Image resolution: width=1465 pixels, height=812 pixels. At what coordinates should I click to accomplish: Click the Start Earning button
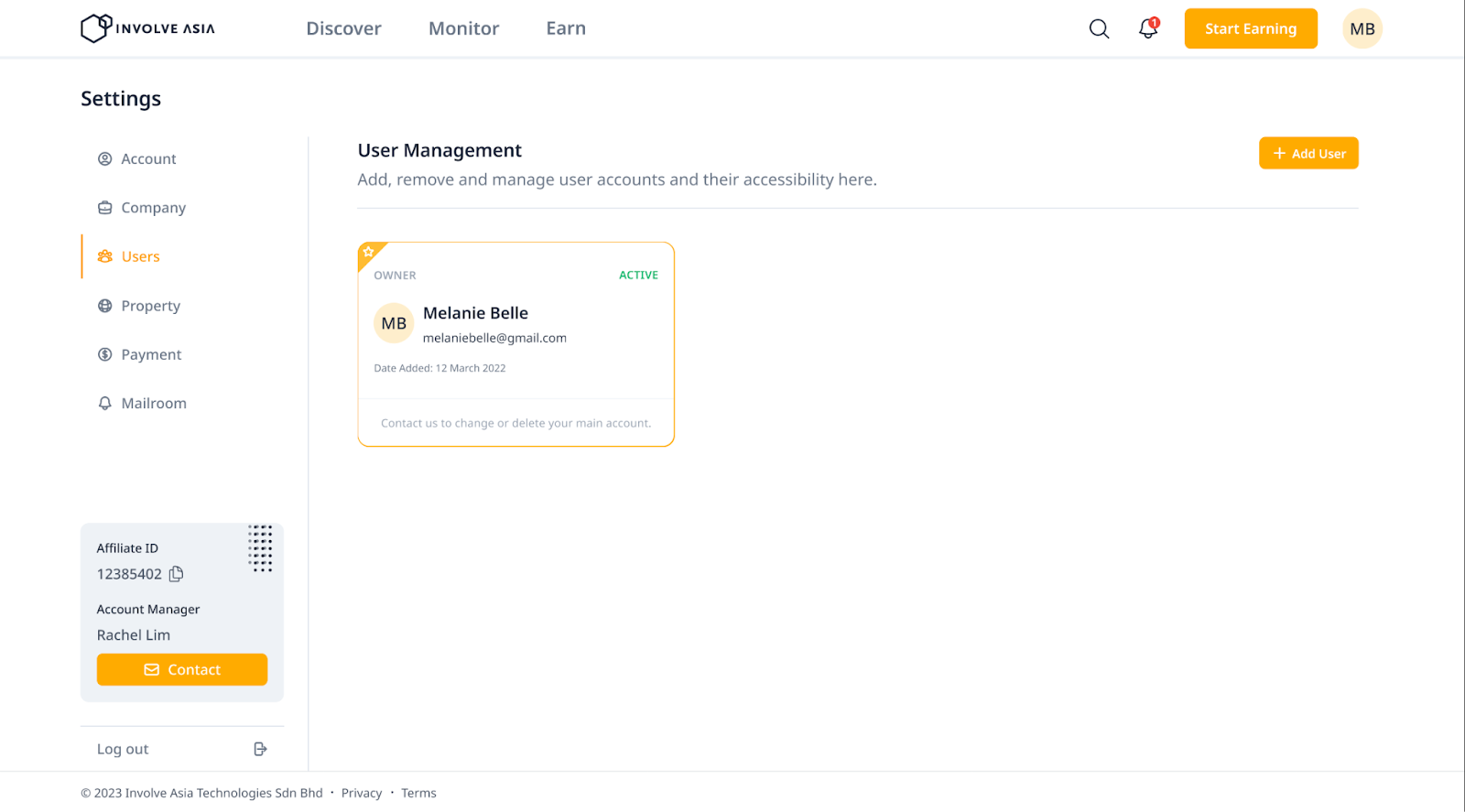coord(1250,29)
